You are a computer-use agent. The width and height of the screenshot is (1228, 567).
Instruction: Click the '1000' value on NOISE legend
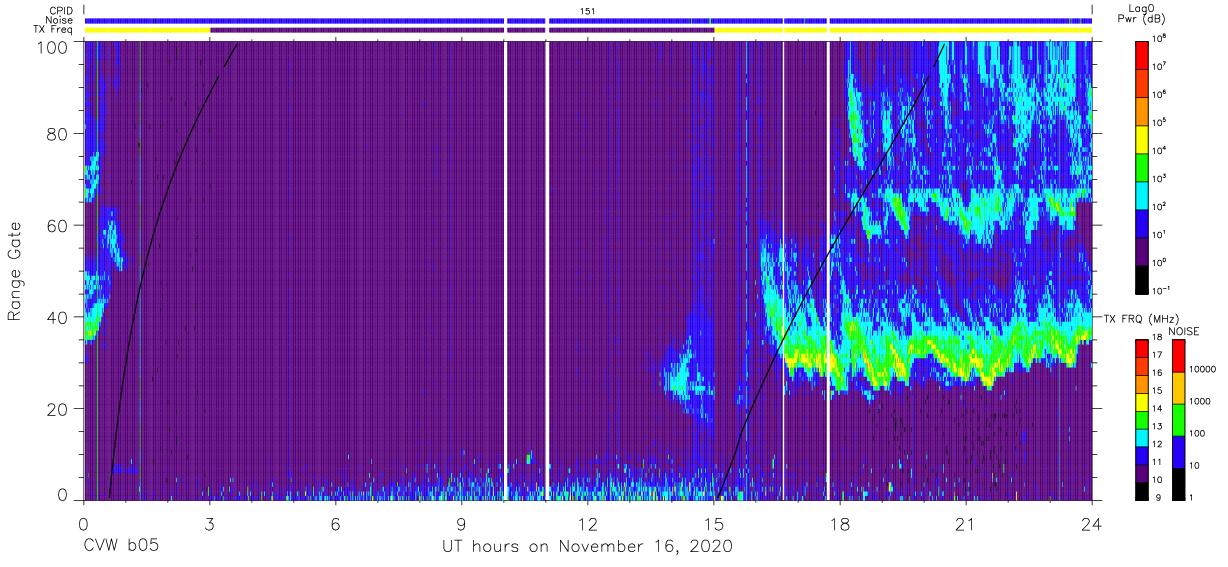[x=1202, y=401]
